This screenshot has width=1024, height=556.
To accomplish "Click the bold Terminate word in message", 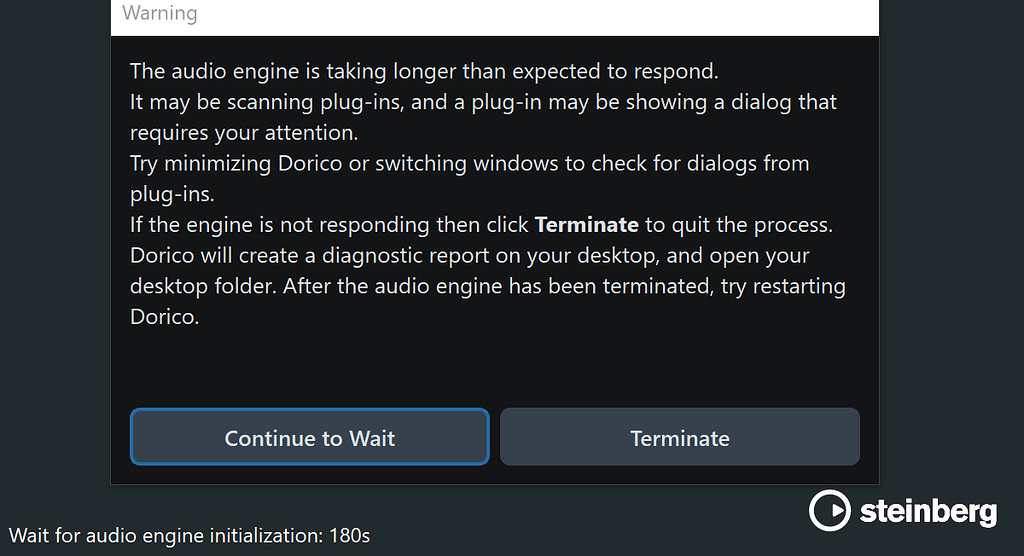I will [586, 224].
